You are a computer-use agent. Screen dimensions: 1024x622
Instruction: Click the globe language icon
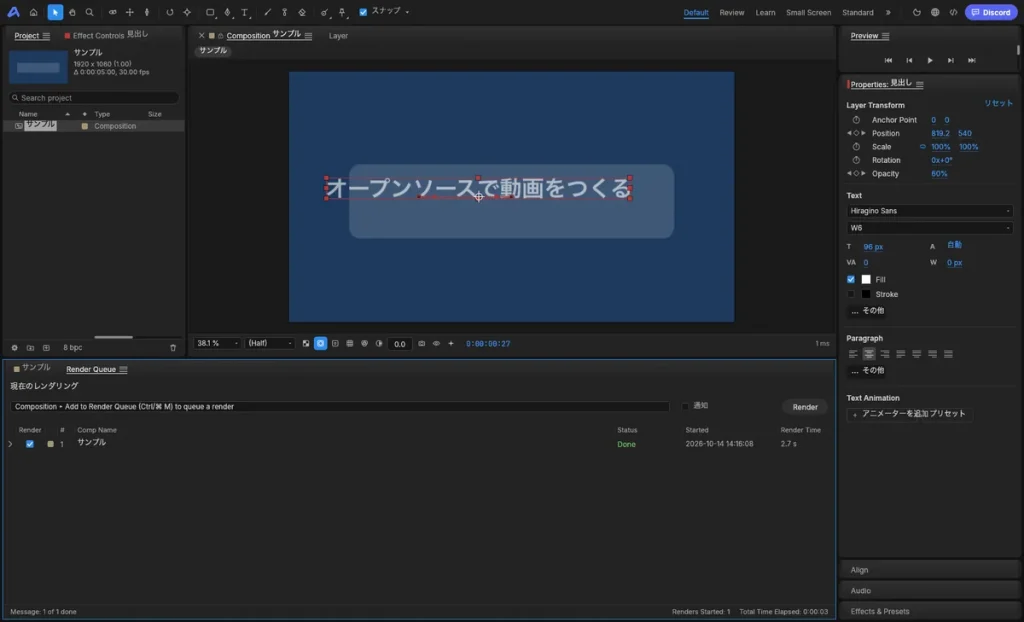point(935,12)
